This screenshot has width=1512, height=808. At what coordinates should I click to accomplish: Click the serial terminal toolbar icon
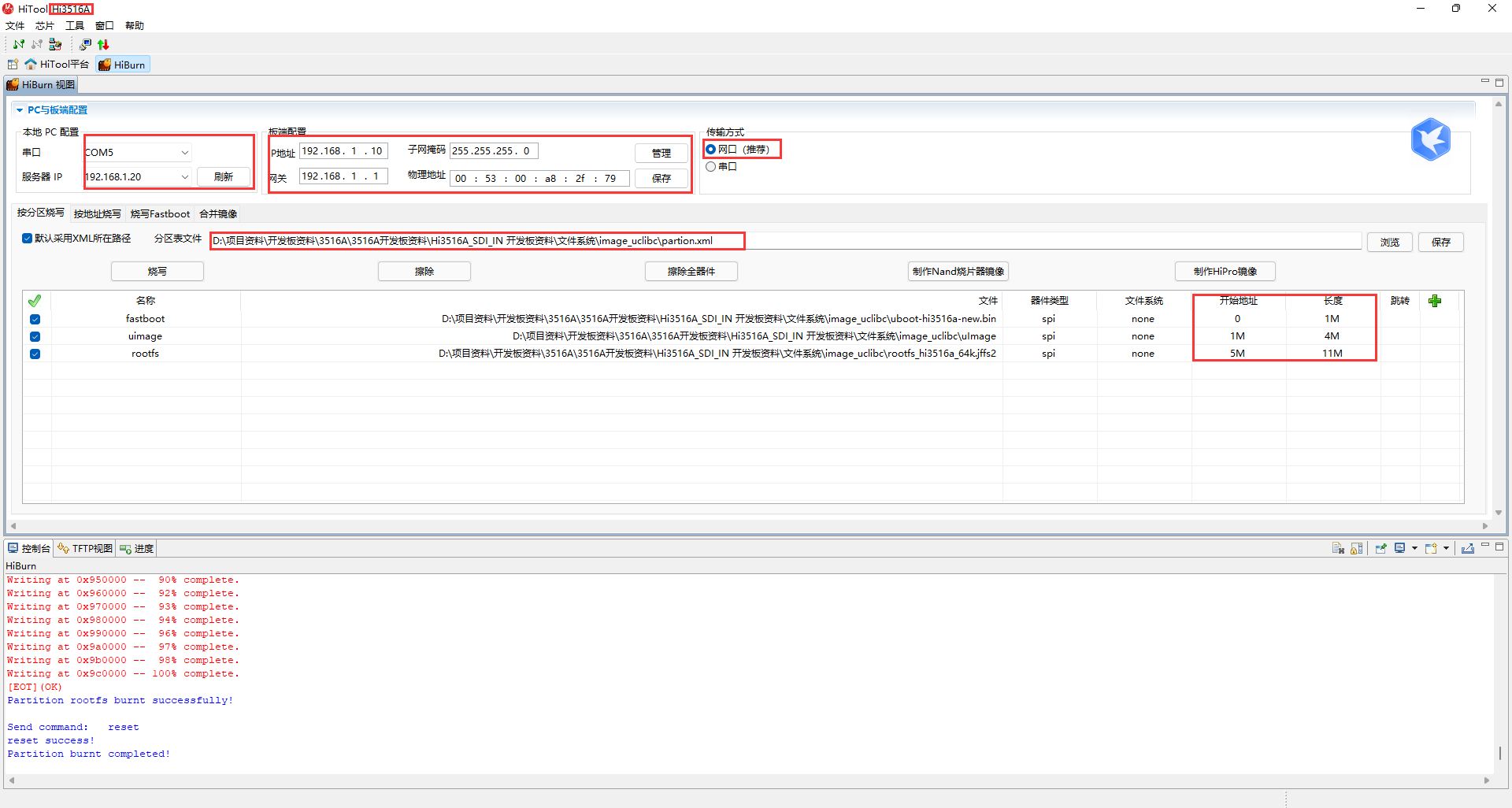point(85,44)
